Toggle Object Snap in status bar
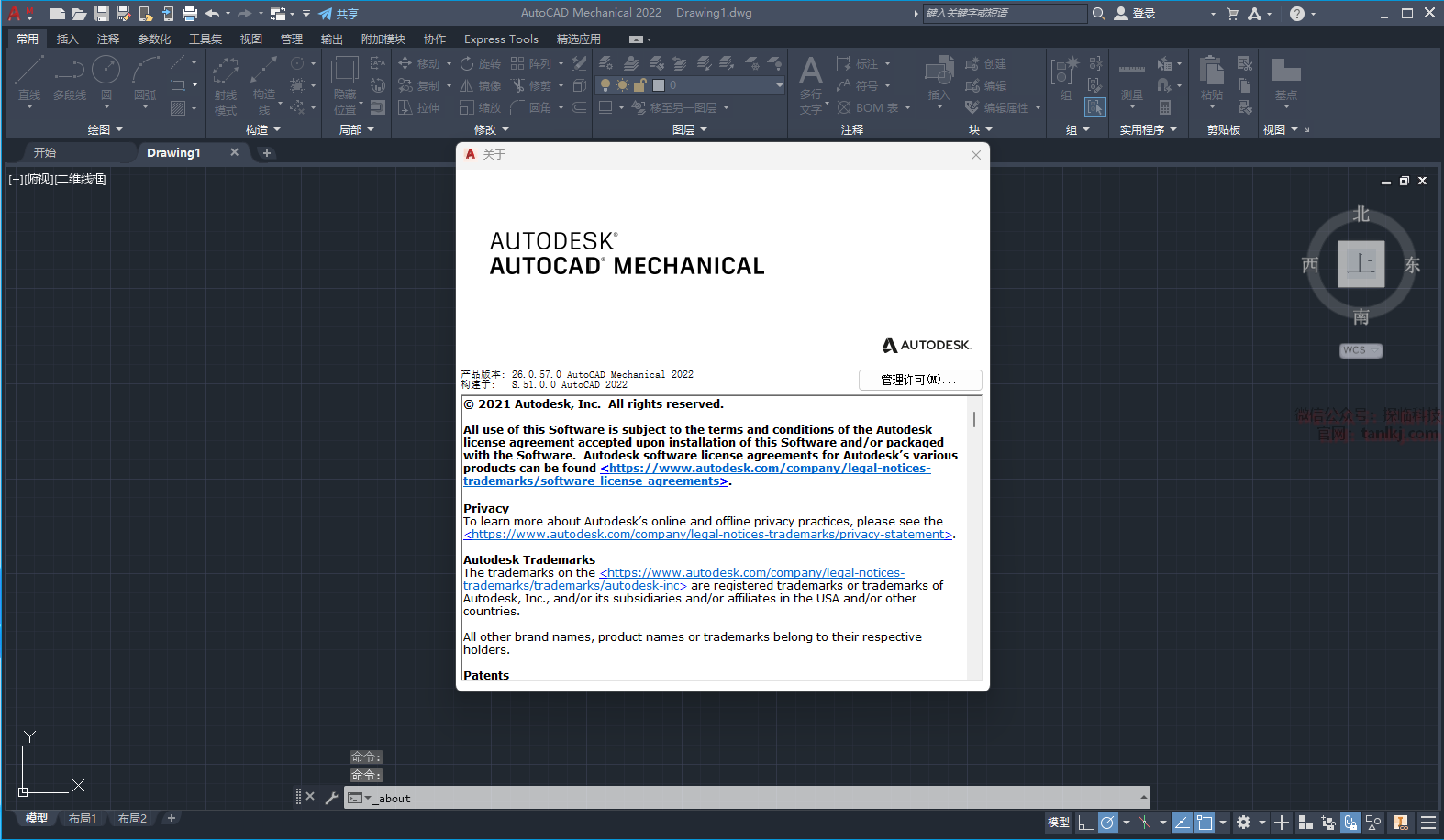The width and height of the screenshot is (1444, 840). coord(1205,823)
